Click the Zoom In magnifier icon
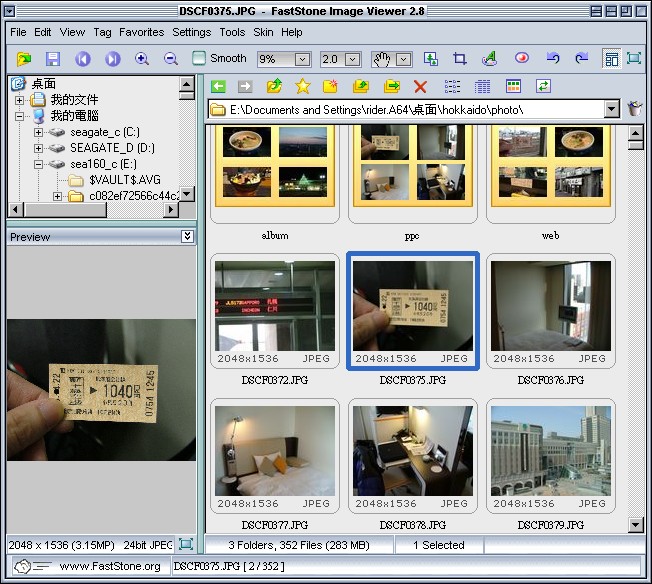The width and height of the screenshot is (652, 584). [x=142, y=59]
